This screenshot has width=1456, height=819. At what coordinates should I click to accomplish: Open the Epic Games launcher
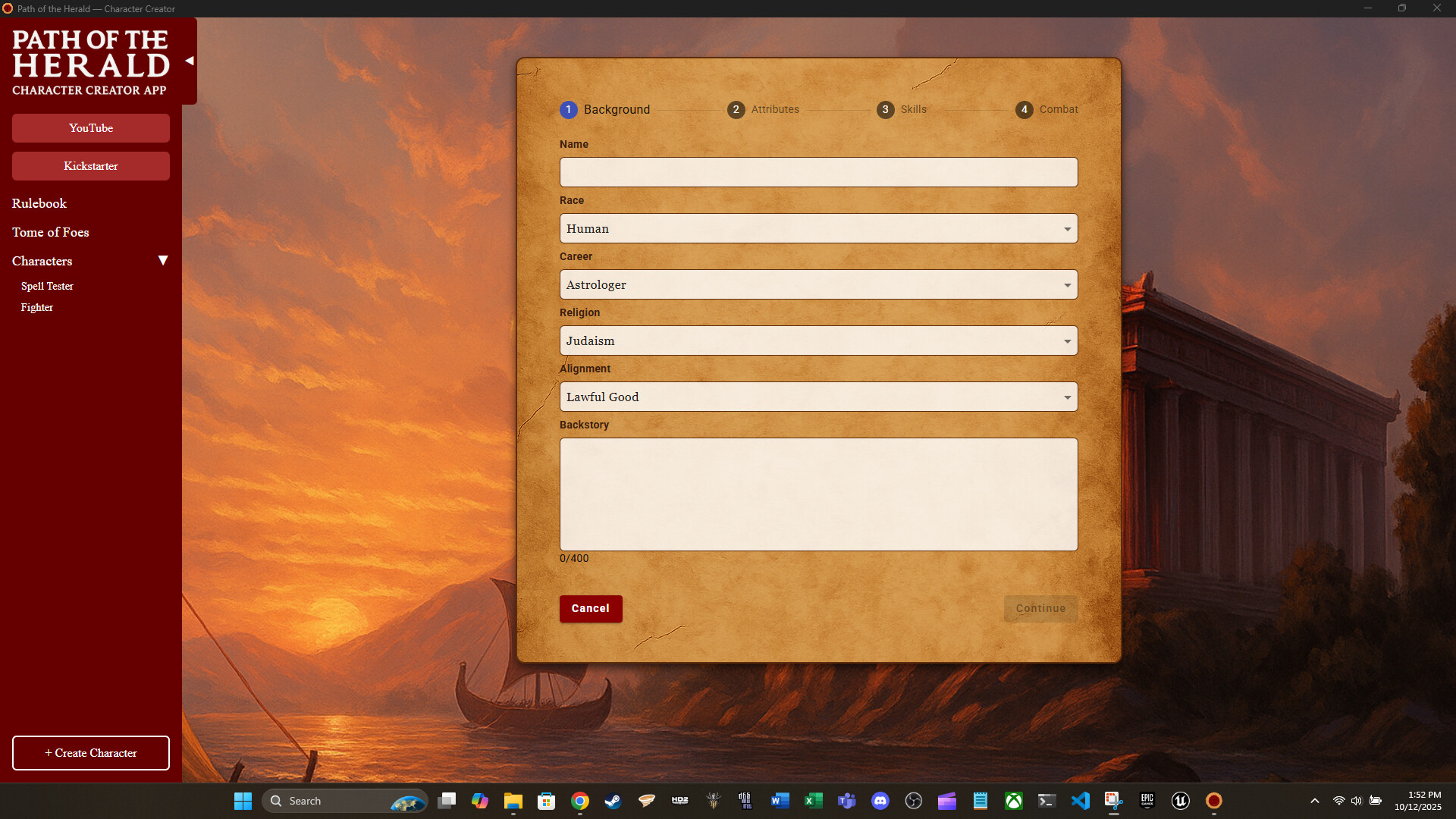(1147, 801)
